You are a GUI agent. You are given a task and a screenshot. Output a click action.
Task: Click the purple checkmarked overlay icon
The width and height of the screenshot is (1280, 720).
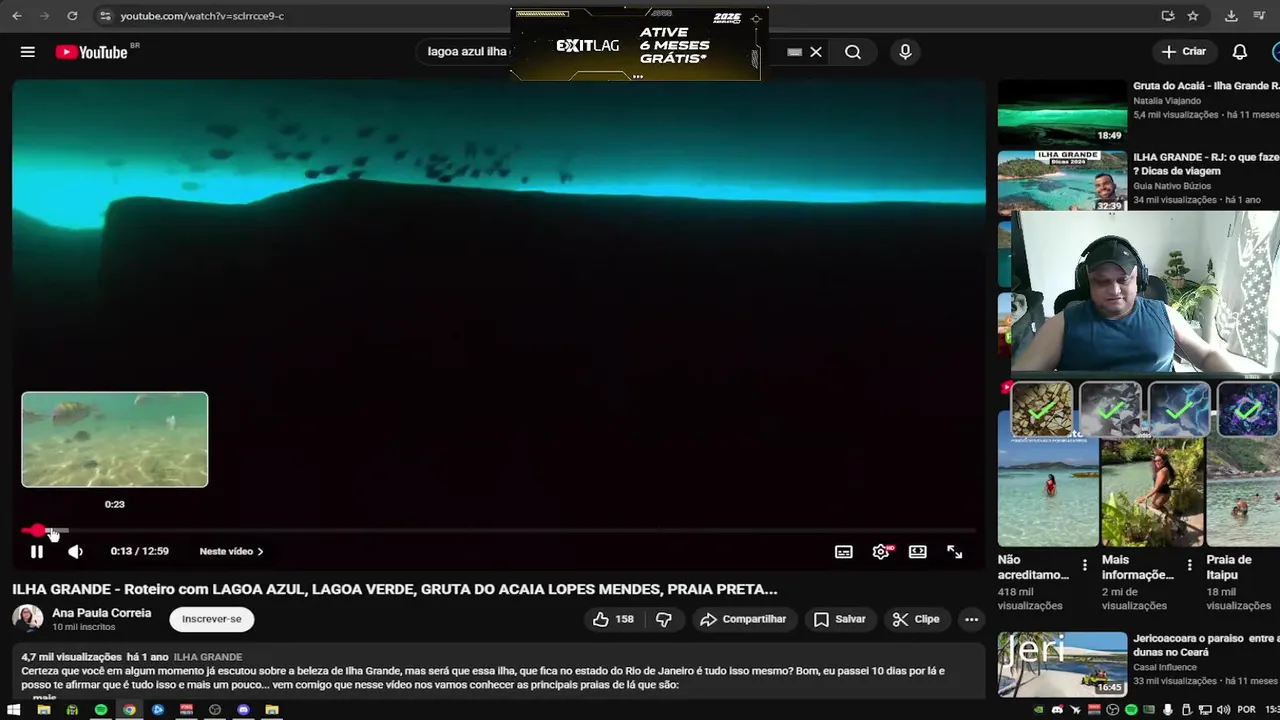click(1248, 409)
